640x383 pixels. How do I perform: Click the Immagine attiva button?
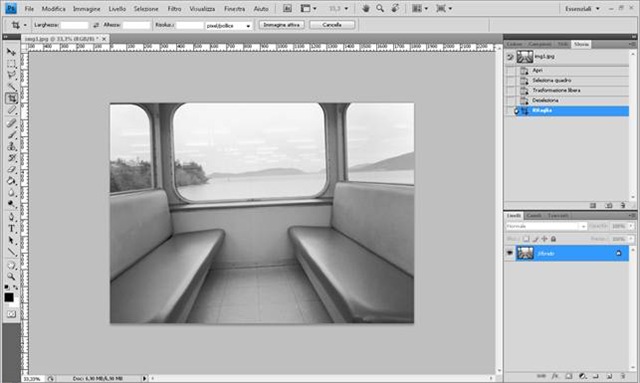click(281, 25)
